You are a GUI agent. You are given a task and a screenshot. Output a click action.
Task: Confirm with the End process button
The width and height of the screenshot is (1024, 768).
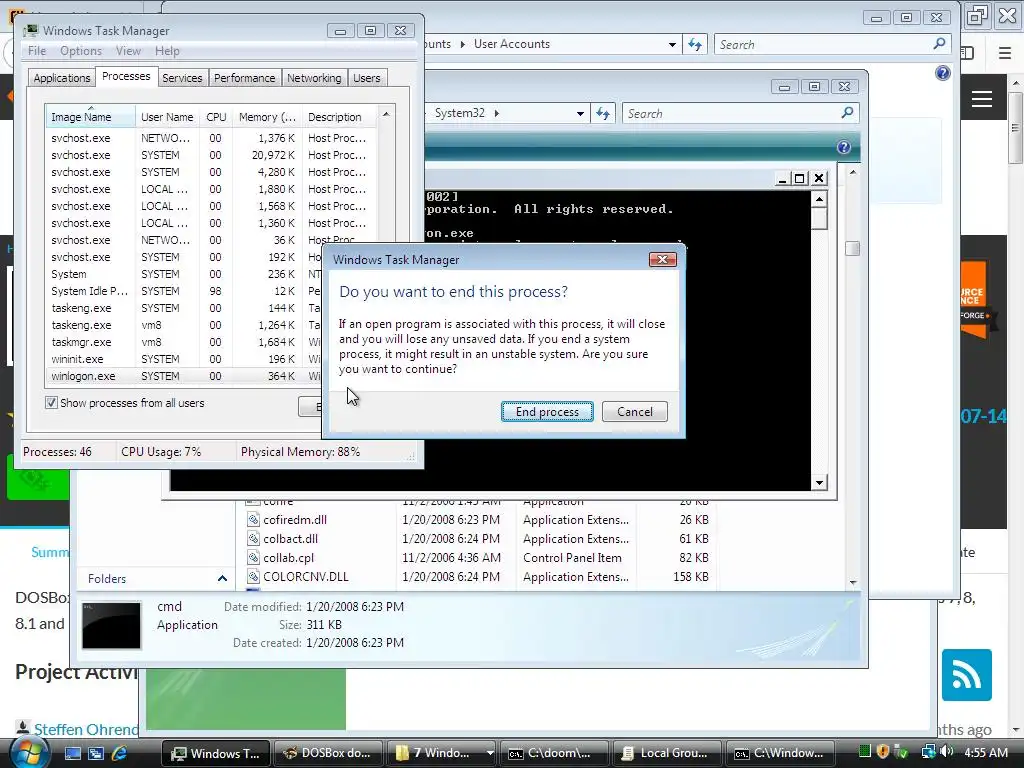[x=547, y=411]
